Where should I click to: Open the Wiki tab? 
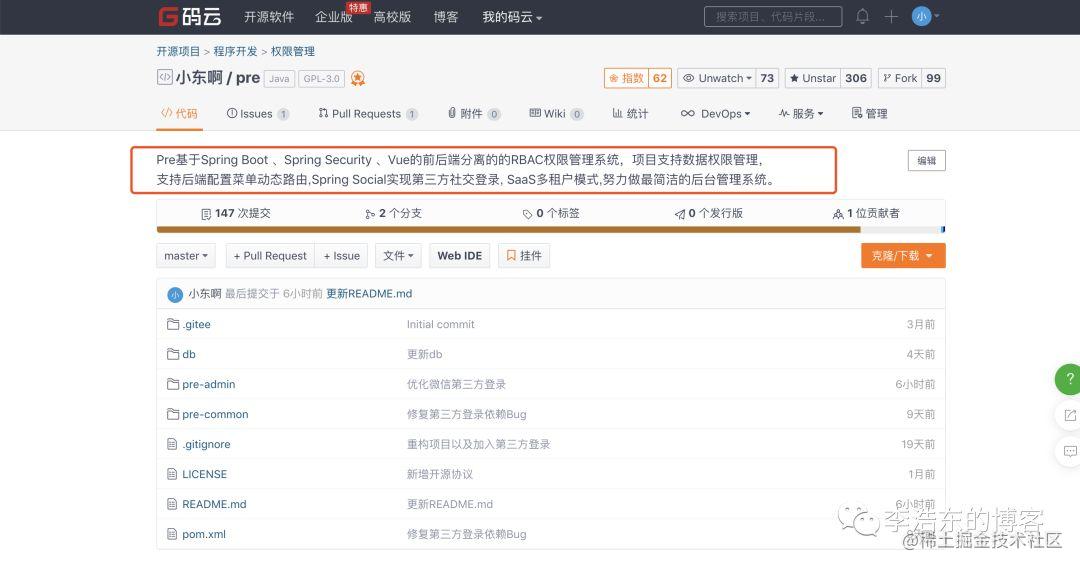(x=556, y=114)
